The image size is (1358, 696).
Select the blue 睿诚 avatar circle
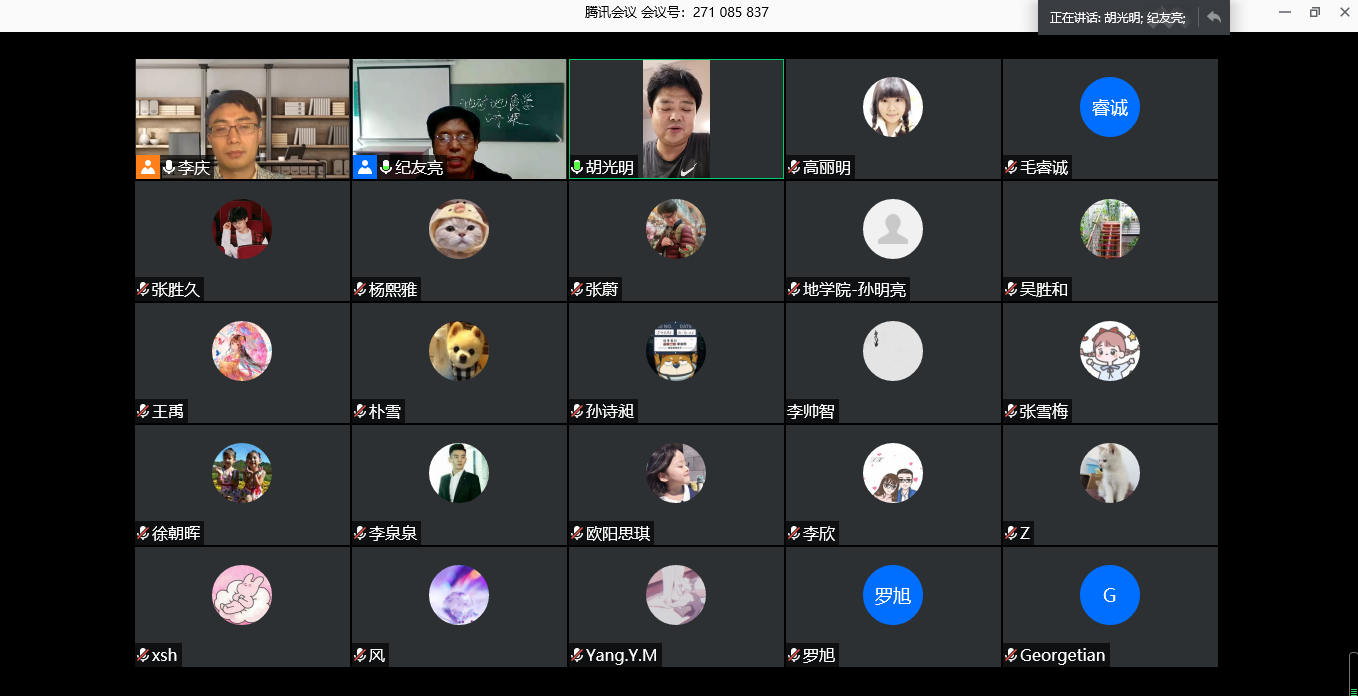tap(1110, 107)
